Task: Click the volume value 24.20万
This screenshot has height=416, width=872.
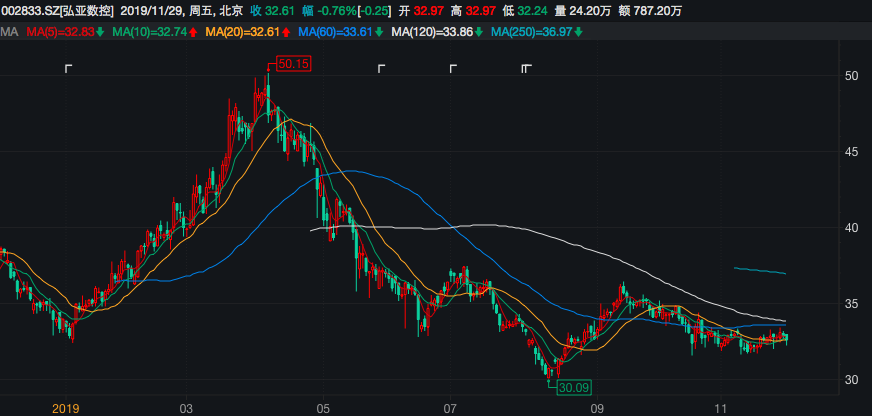Action: [x=591, y=11]
